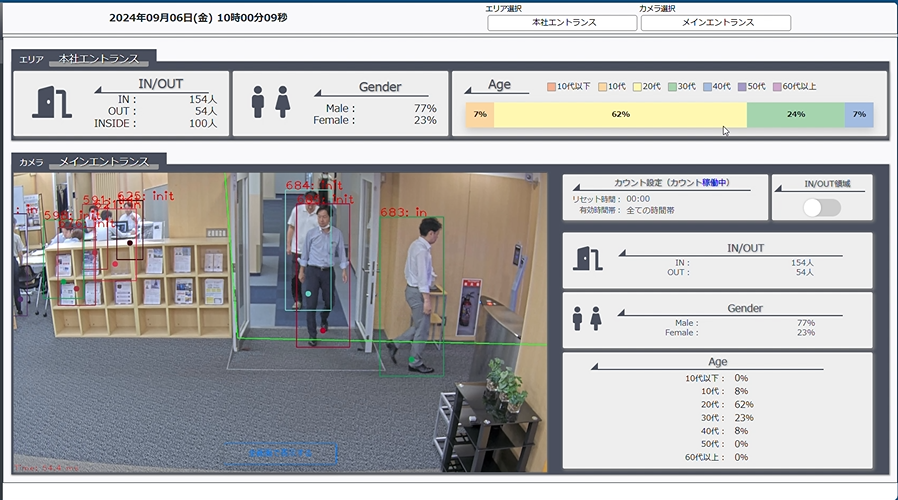The width and height of the screenshot is (898, 500).
Task: Click the カウント設定 count settings panel
Action: [665, 197]
